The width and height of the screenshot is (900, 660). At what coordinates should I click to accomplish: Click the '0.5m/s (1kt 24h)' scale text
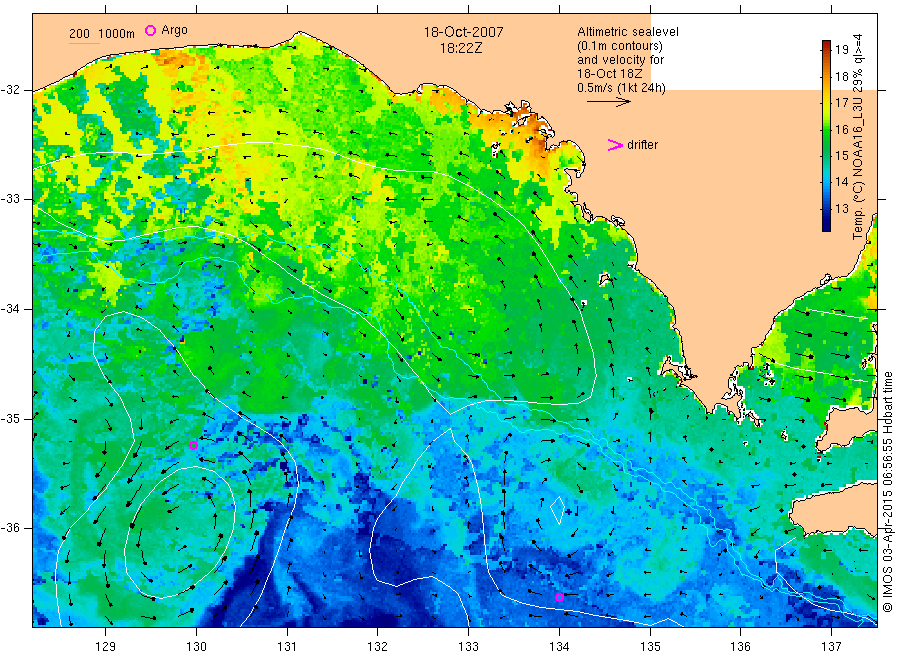[621, 88]
